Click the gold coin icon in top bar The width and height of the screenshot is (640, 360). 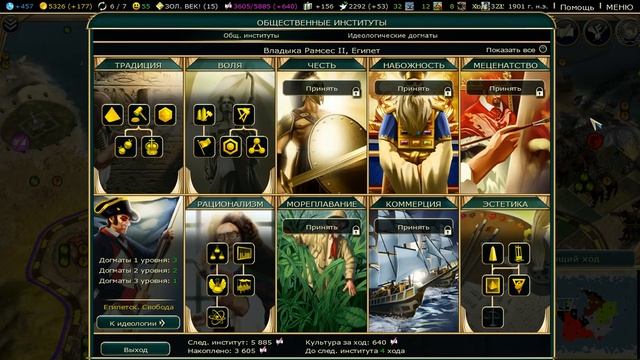(x=43, y=6)
